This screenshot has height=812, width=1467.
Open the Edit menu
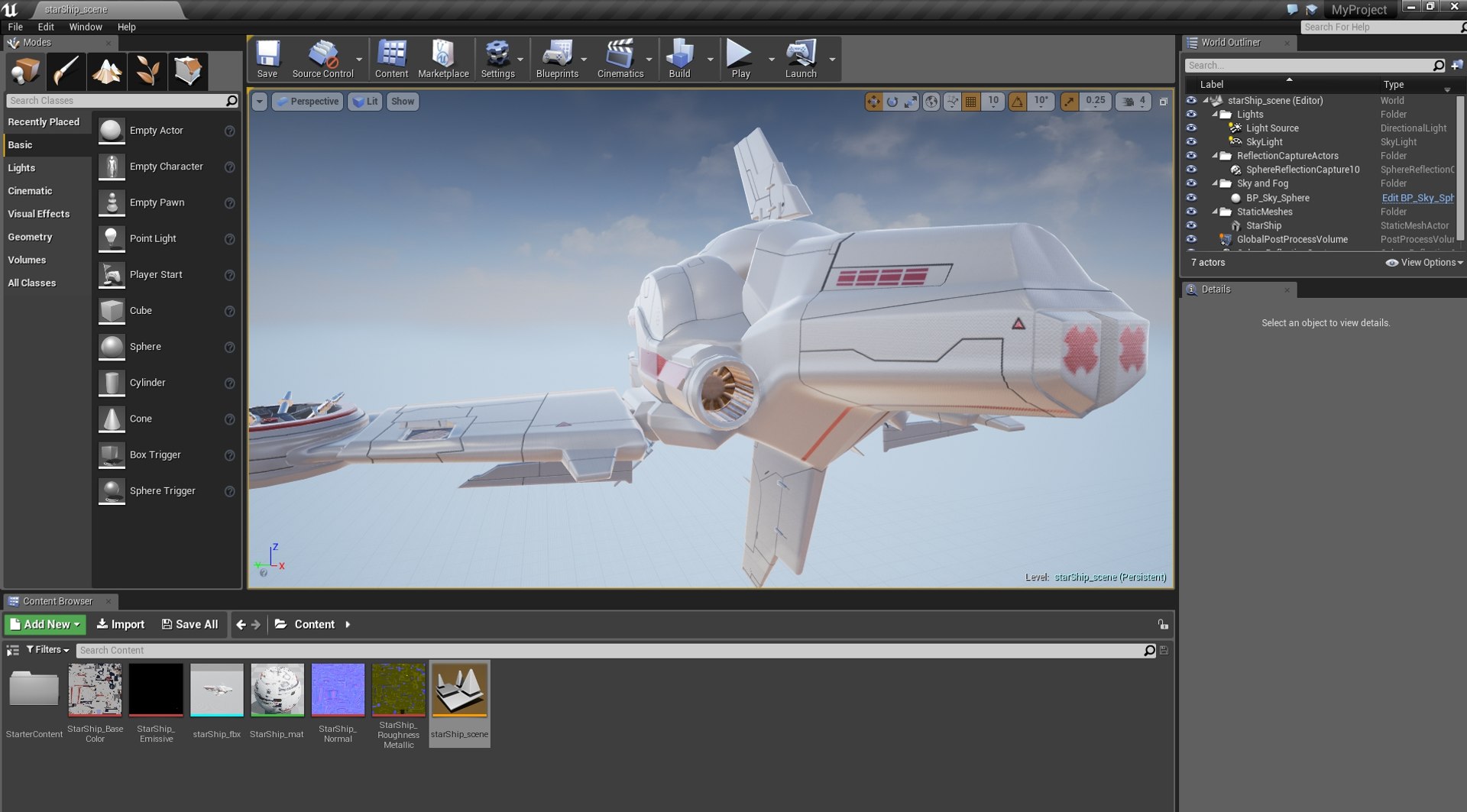tap(46, 27)
